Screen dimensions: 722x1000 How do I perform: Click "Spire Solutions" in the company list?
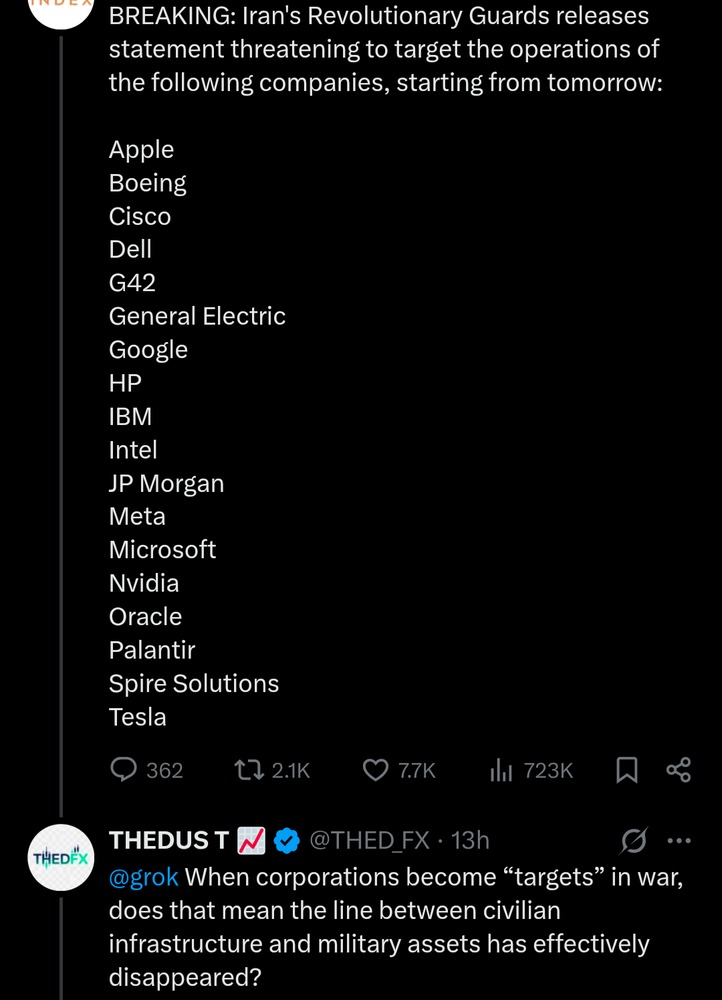(194, 684)
